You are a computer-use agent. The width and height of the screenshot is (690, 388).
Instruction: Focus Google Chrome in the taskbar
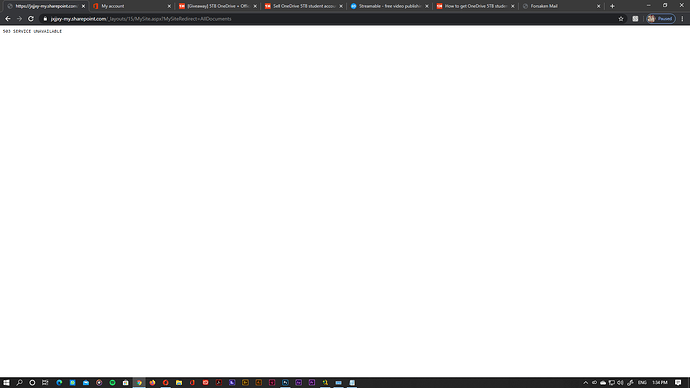click(139, 383)
